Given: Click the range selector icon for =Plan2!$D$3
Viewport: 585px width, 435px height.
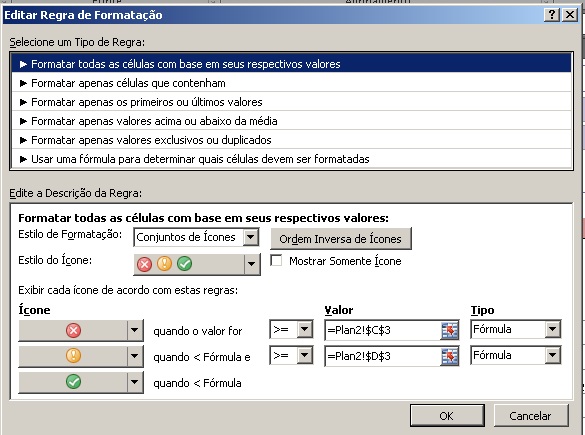Looking at the screenshot, I should point(449,357).
